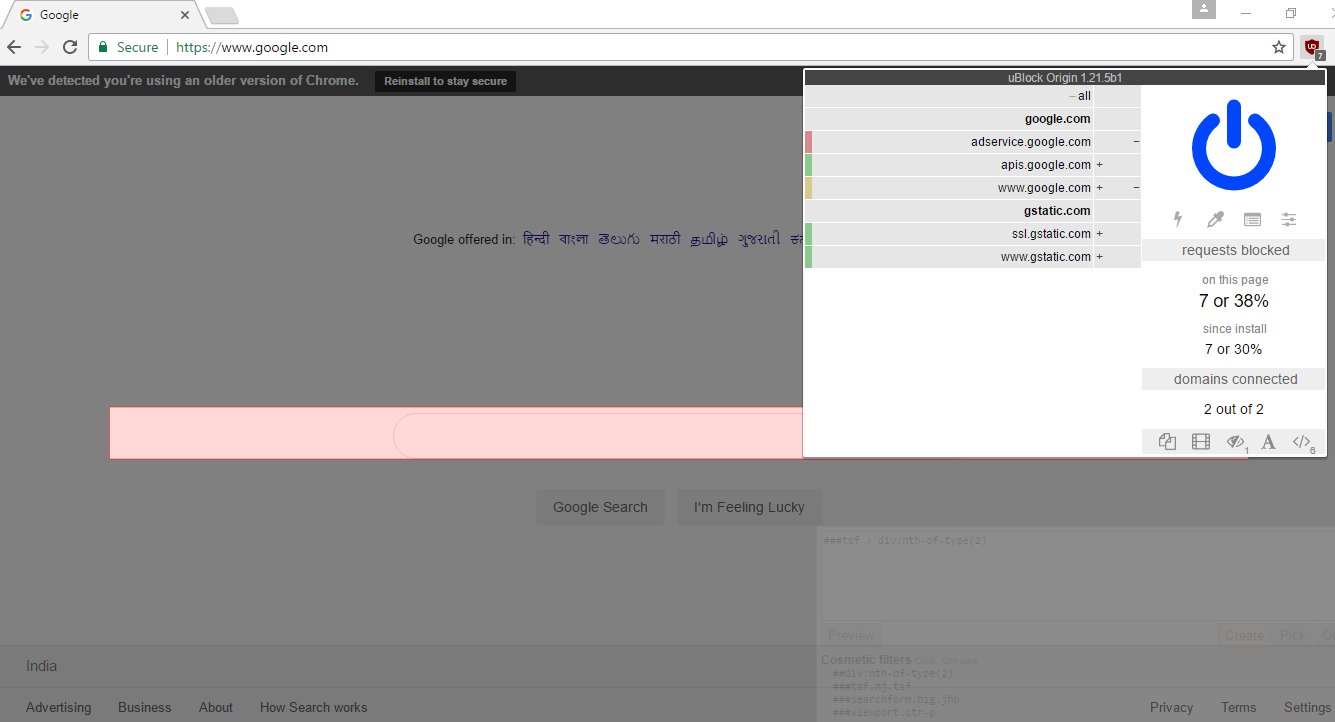Click the Create button in picker dialog
1335x722 pixels.
[1244, 635]
